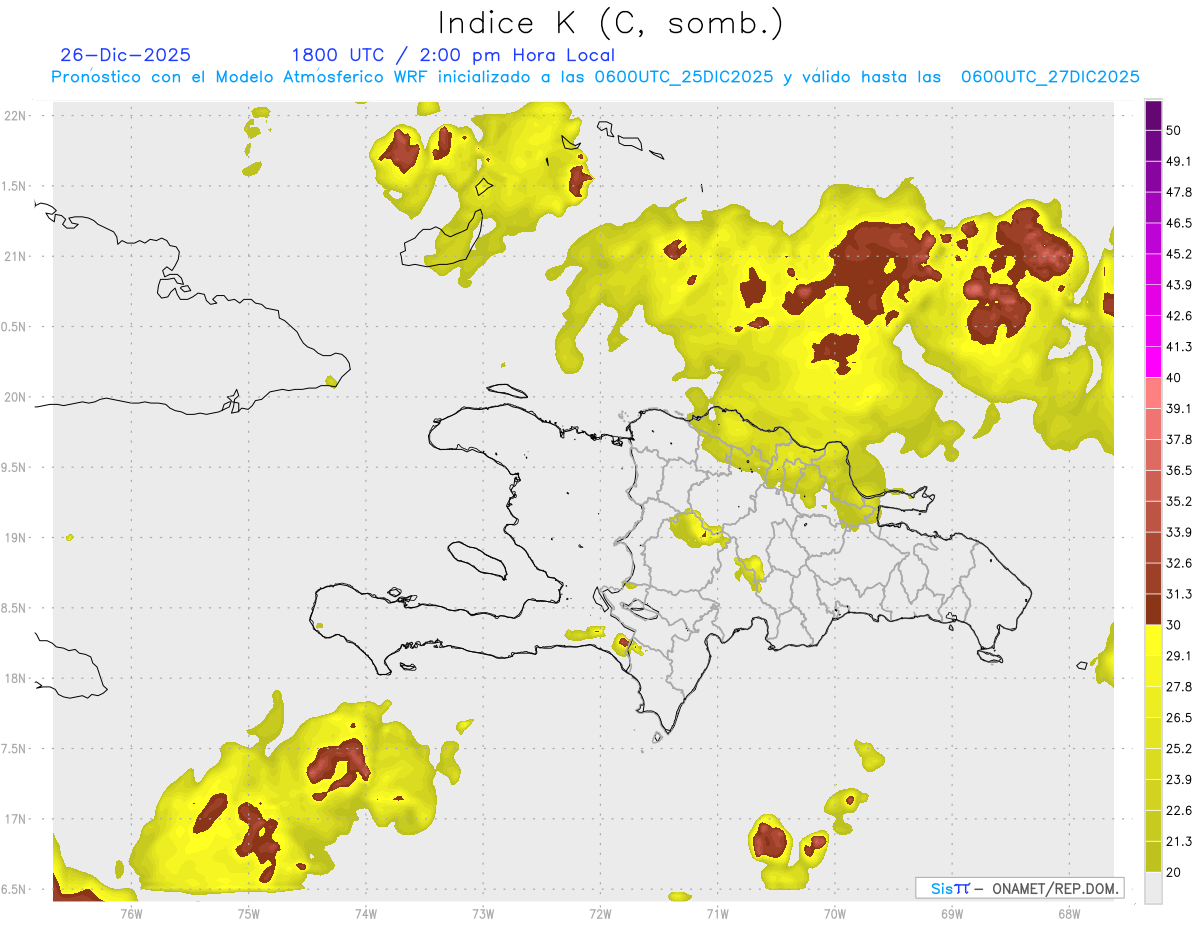Click the "19N" latitude label
The height and width of the screenshot is (927, 1200).
click(15, 537)
